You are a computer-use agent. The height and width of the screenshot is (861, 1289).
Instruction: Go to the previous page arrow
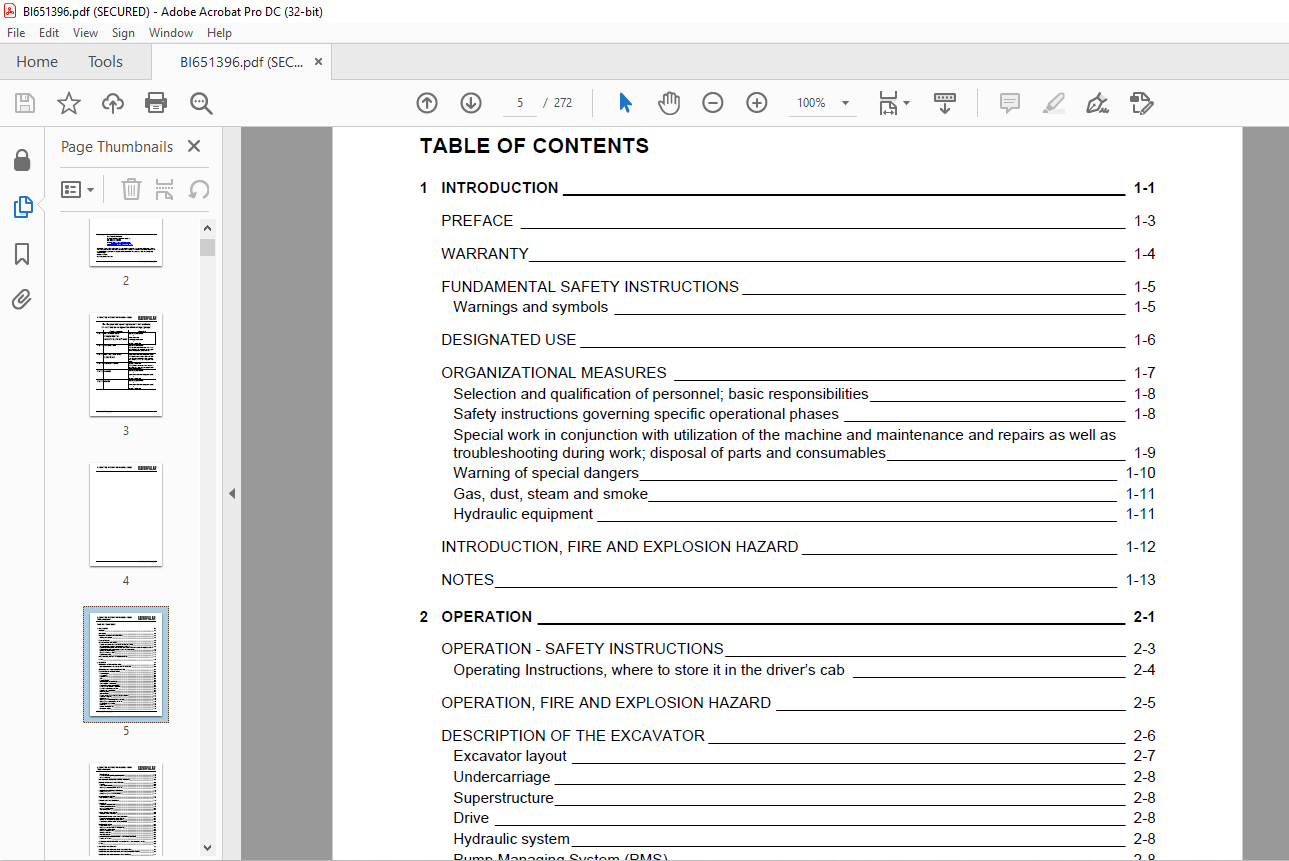point(427,102)
